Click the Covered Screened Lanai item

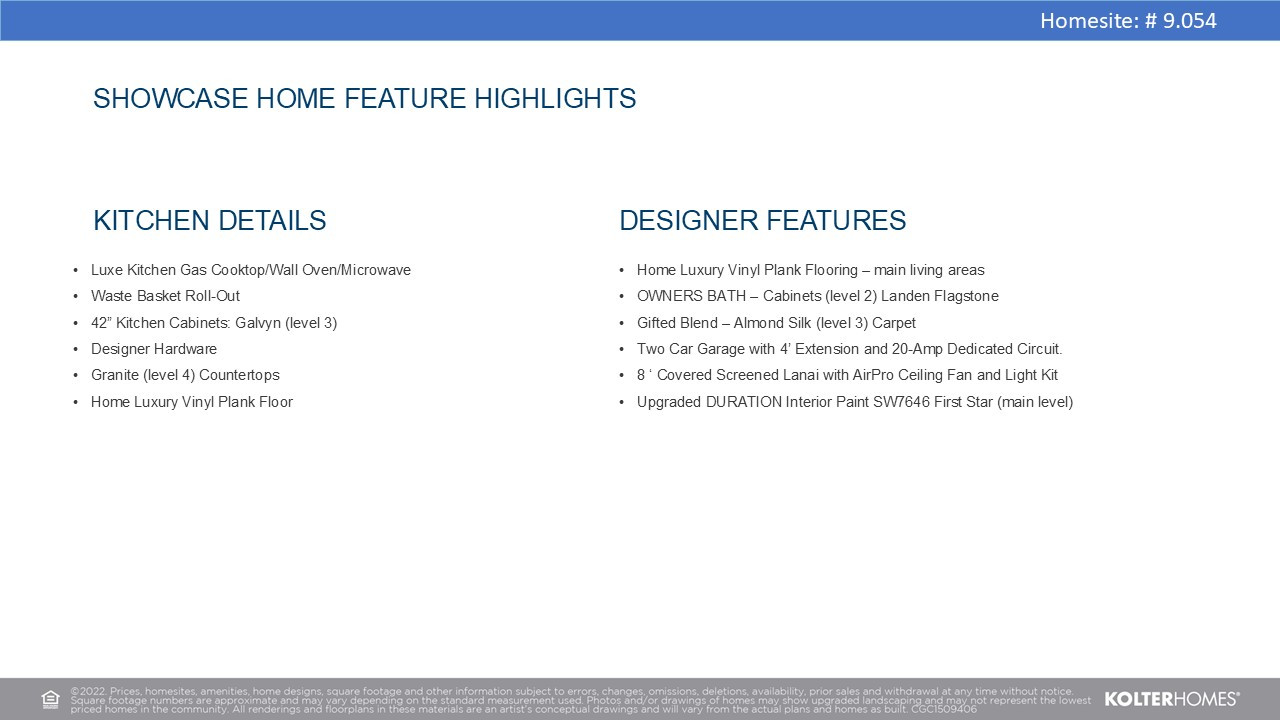(x=847, y=375)
